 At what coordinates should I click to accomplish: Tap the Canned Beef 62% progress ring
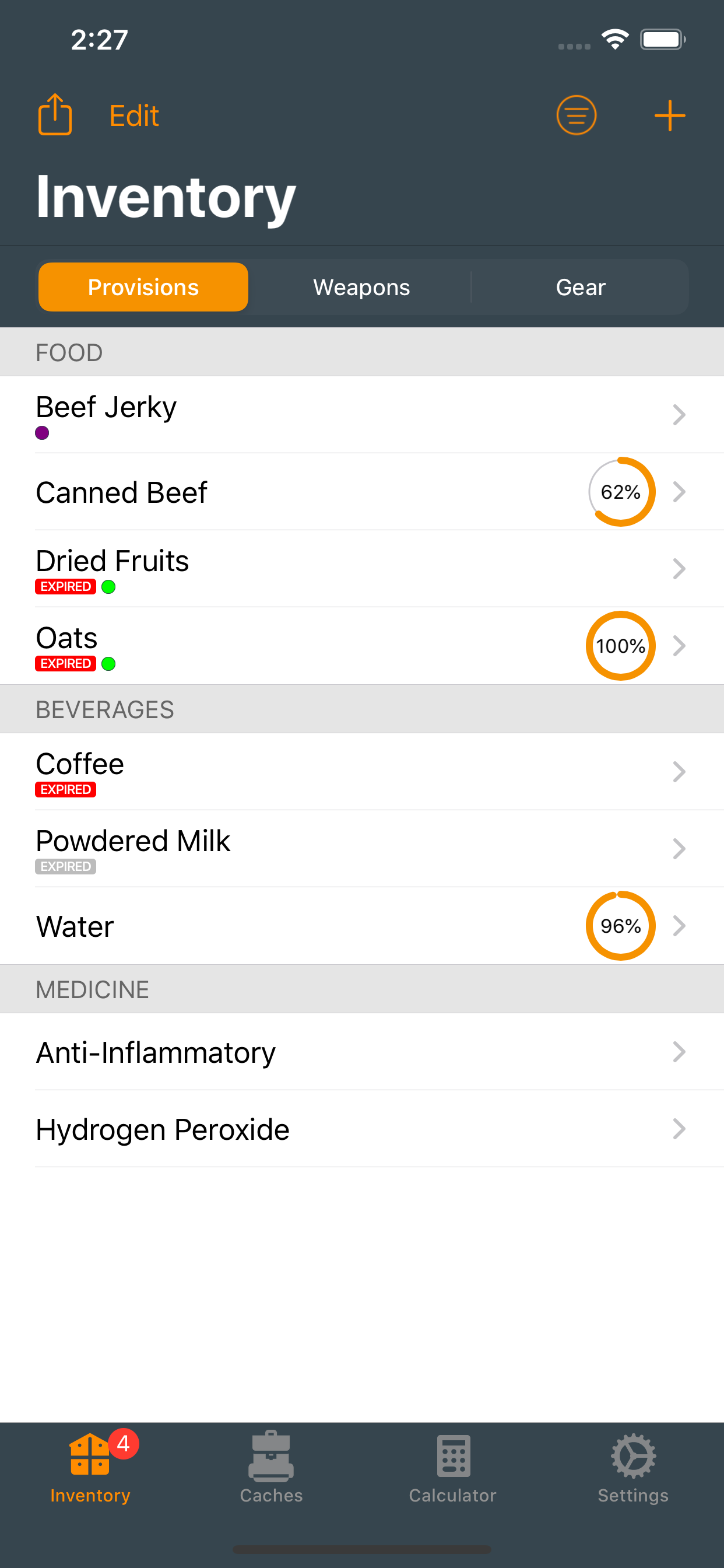[621, 491]
